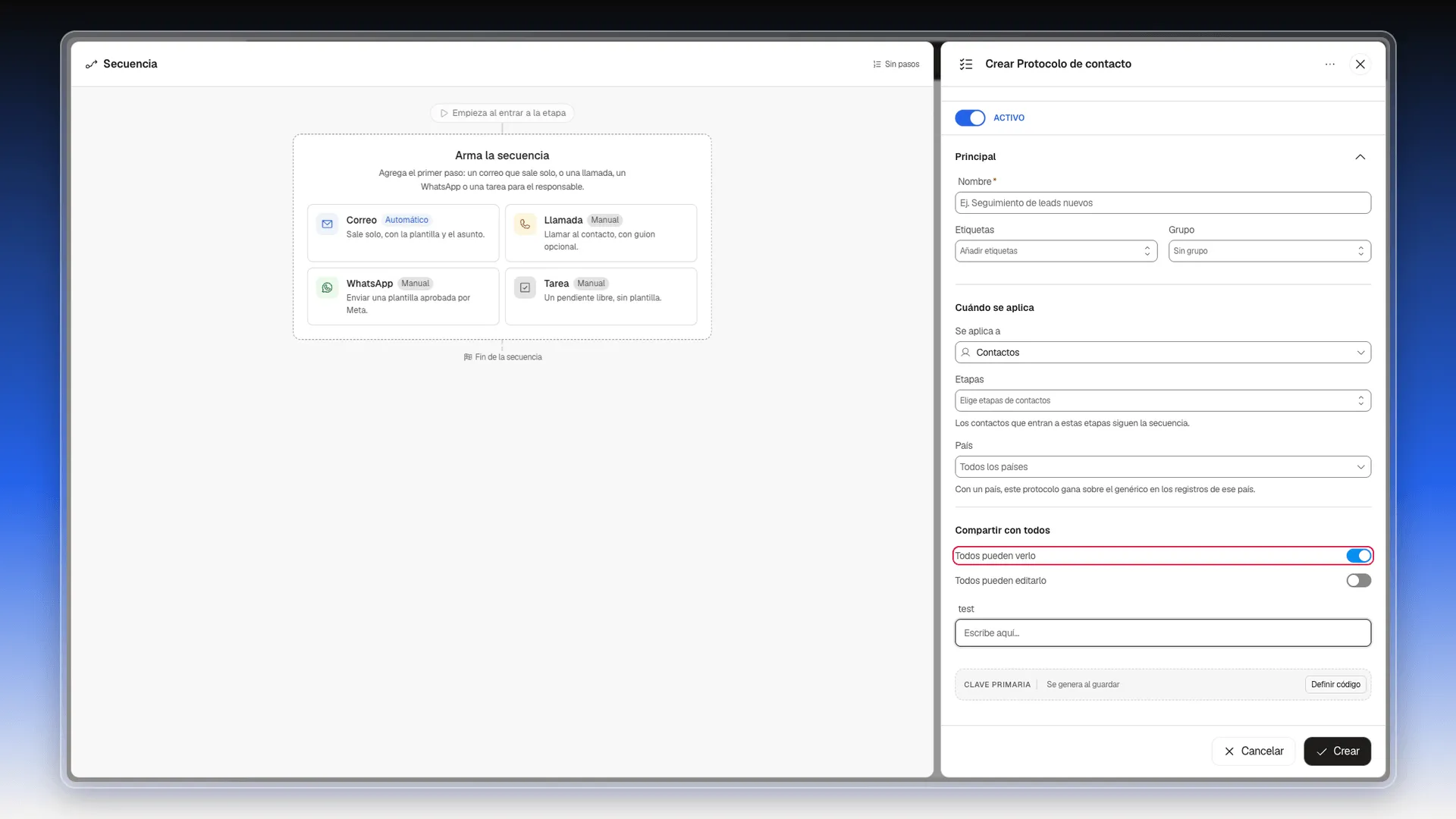
Task: Focus the test 'Escribe aquí...' field
Action: click(x=1163, y=633)
